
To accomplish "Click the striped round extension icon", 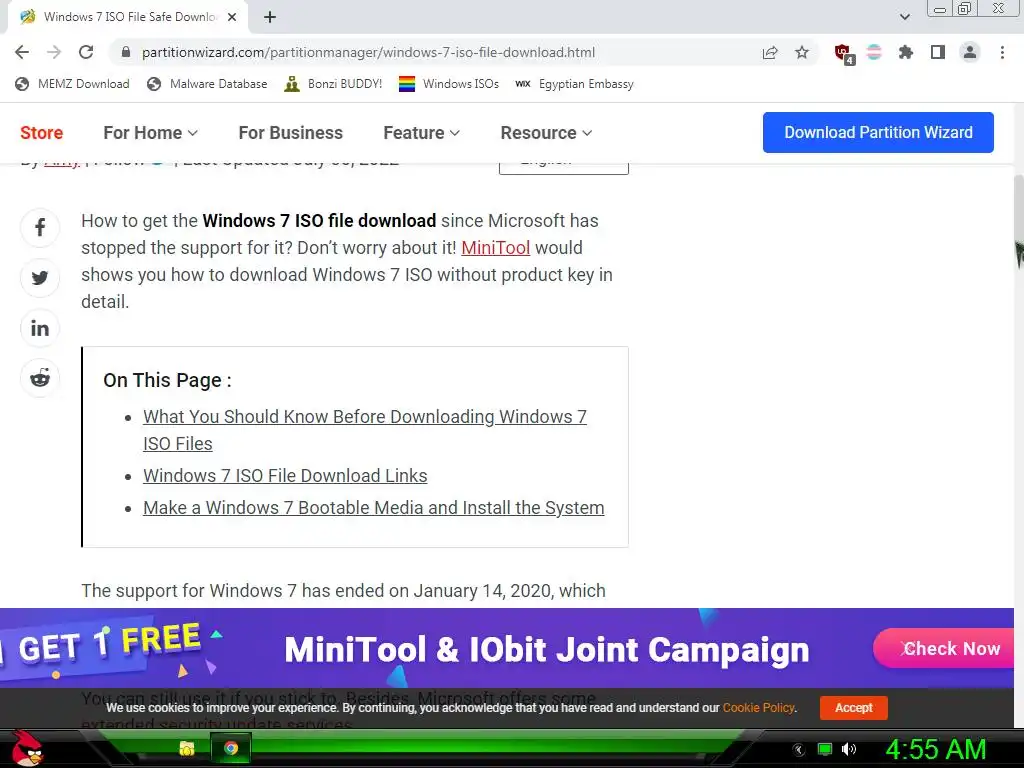I will [x=874, y=52].
